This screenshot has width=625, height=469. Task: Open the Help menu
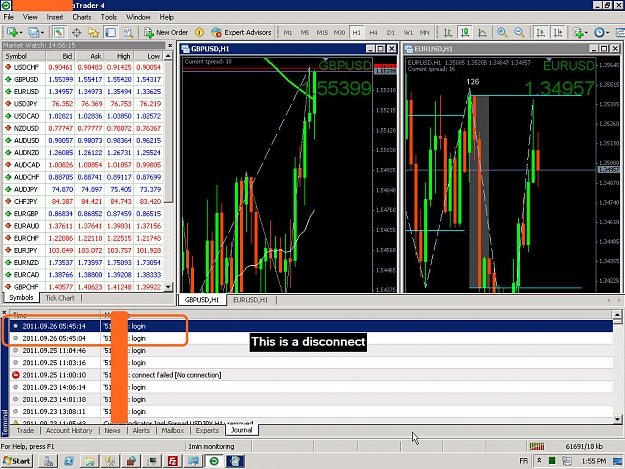click(x=167, y=17)
